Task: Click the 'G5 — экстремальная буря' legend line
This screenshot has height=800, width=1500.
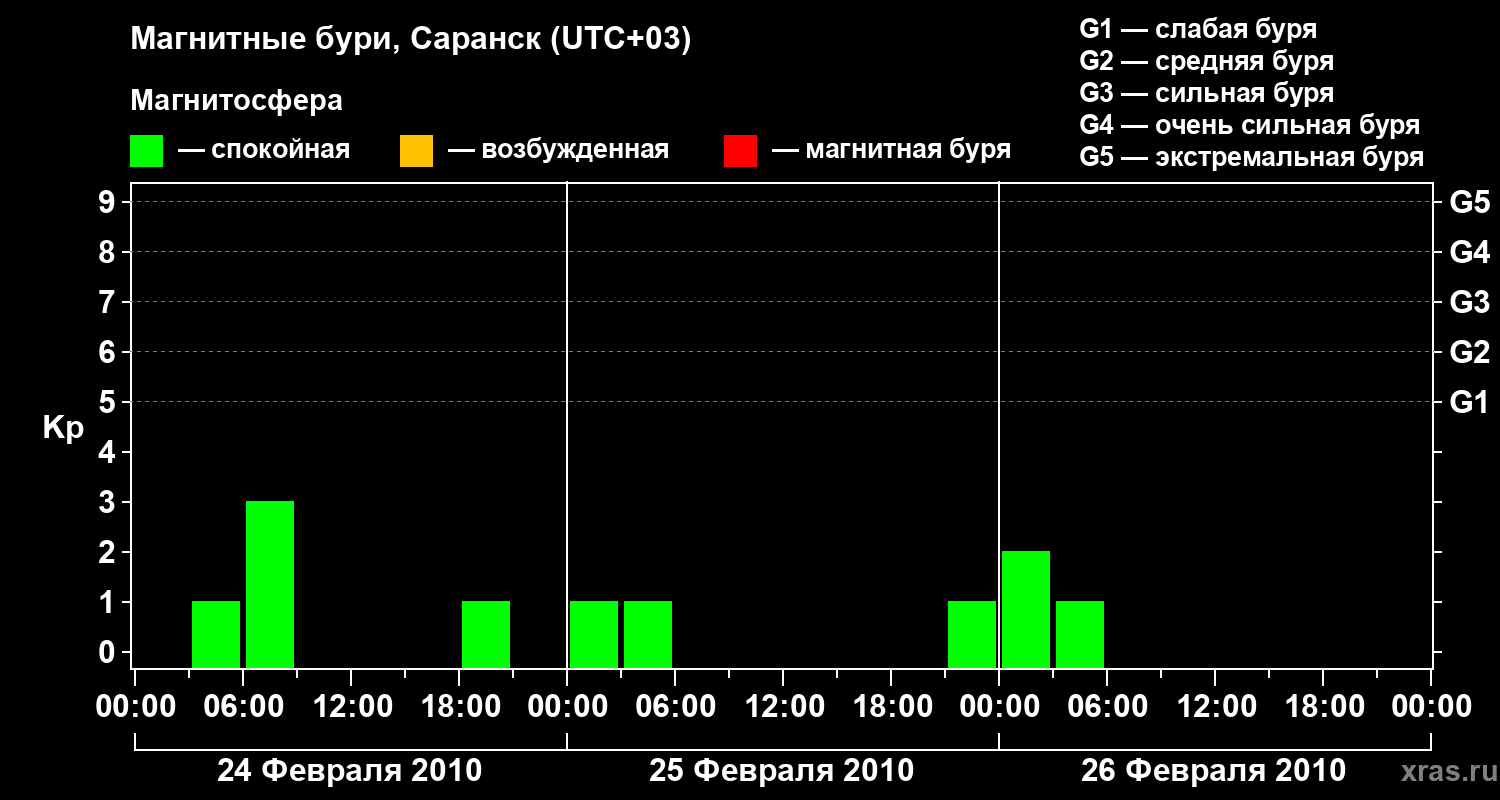Action: pos(1252,157)
